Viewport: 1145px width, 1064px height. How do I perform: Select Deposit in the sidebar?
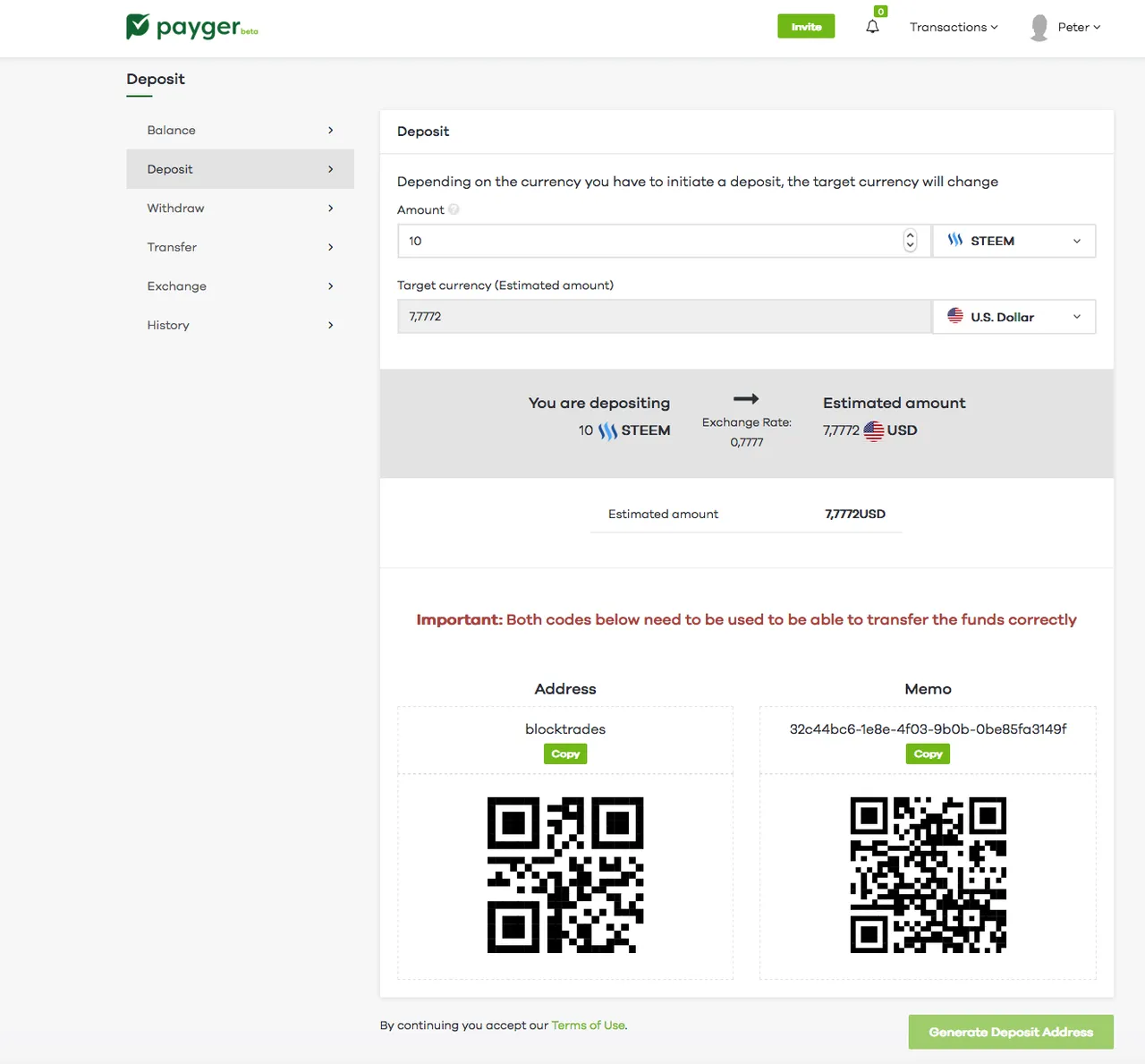(x=240, y=169)
